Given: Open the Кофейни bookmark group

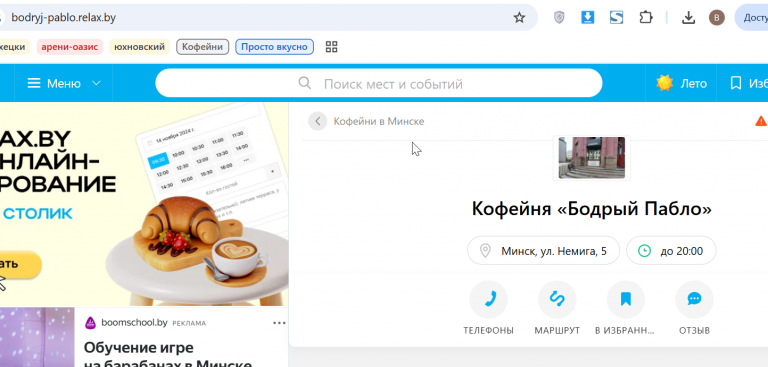Looking at the screenshot, I should (x=202, y=47).
